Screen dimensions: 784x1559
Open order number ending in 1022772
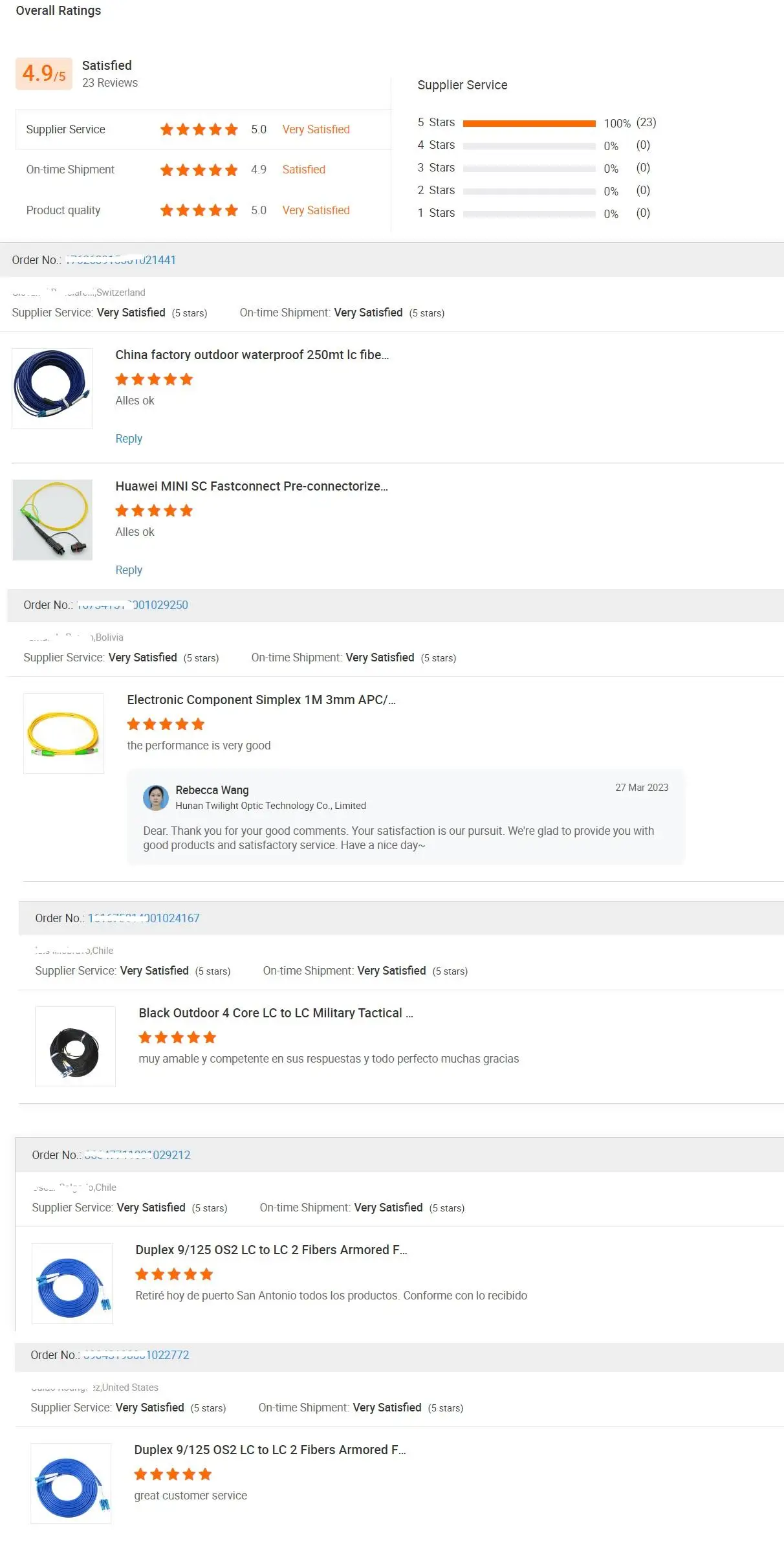tap(136, 1355)
